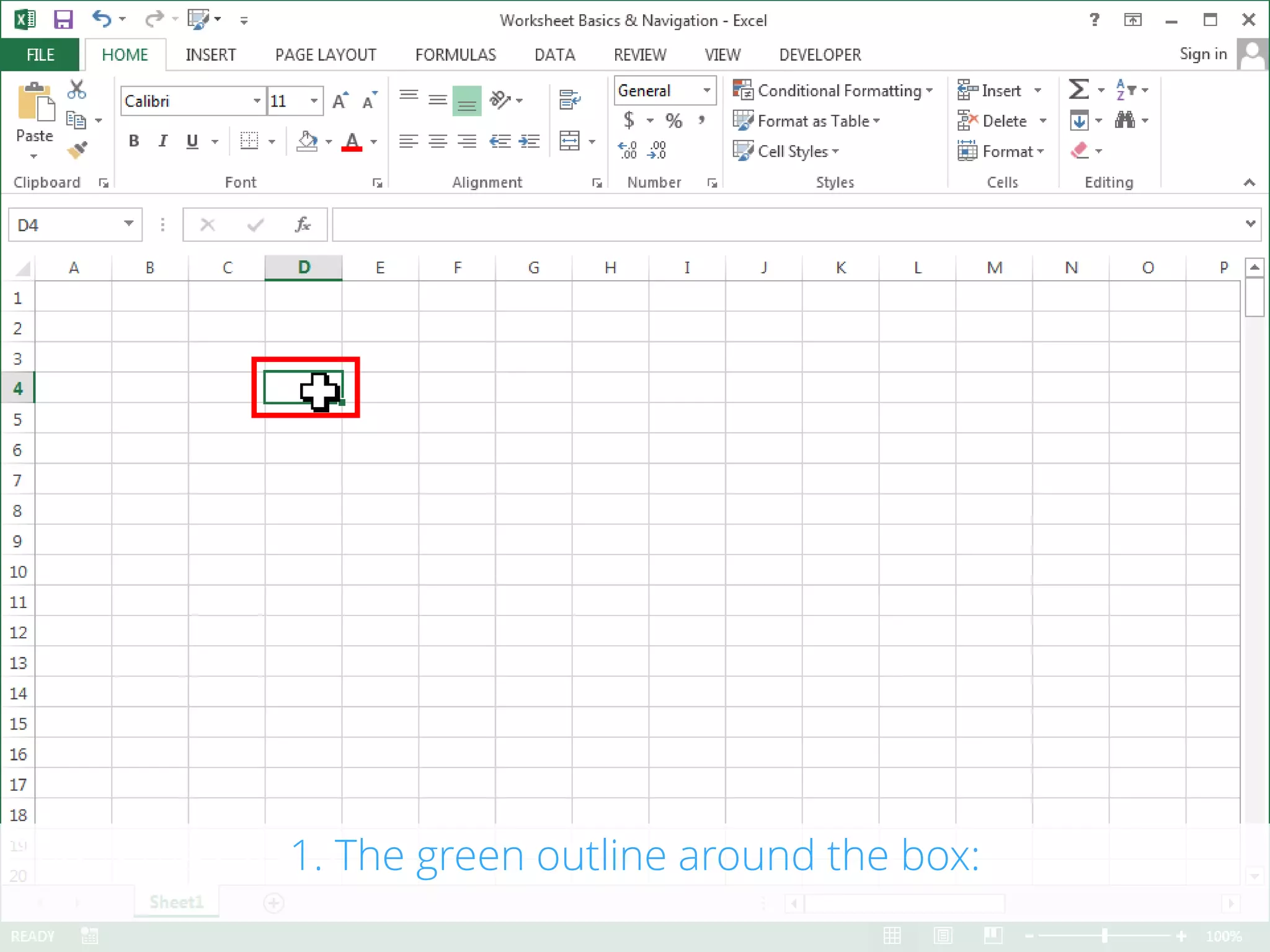Viewport: 1270px width, 952px height.
Task: Click the Increase Indent icon
Action: tap(529, 141)
